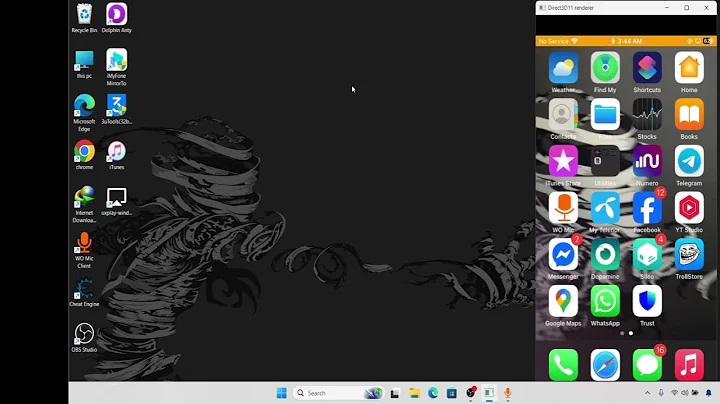Open Messages app with 16 badge
This screenshot has height=404, width=720.
click(x=647, y=365)
